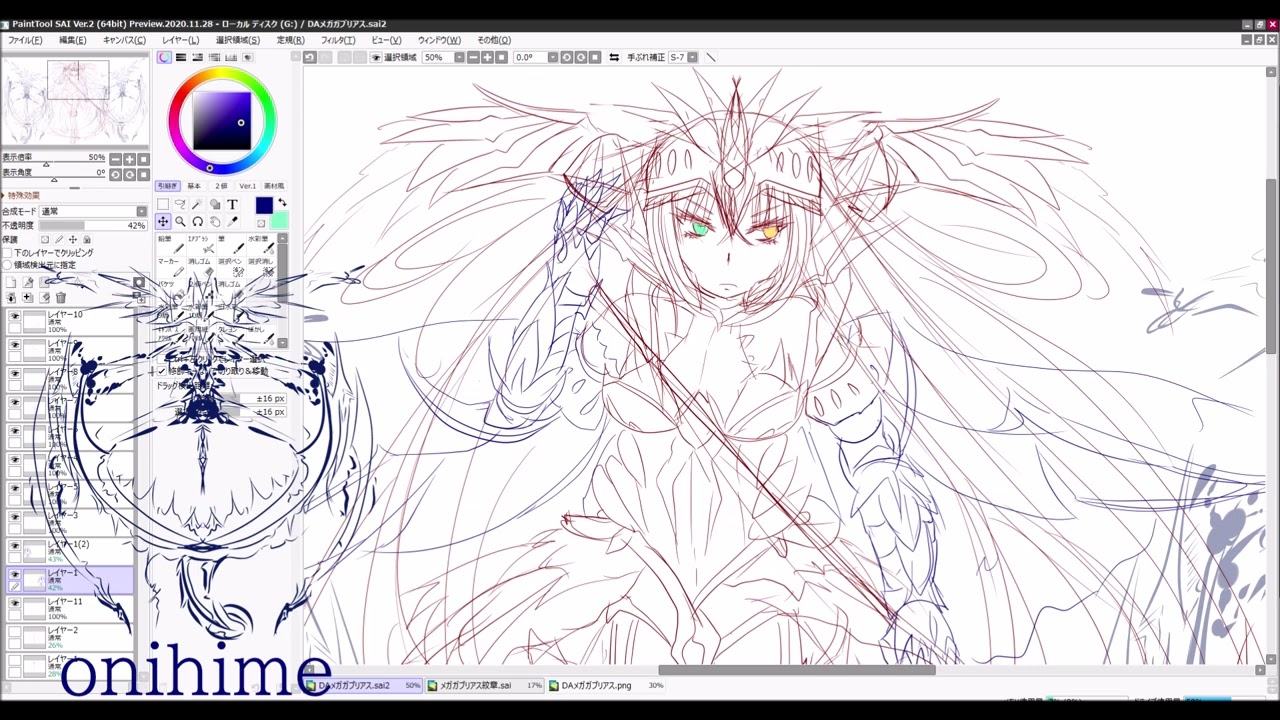Open the キャンバス(C) menu
Image resolution: width=1280 pixels, height=720 pixels.
point(124,40)
